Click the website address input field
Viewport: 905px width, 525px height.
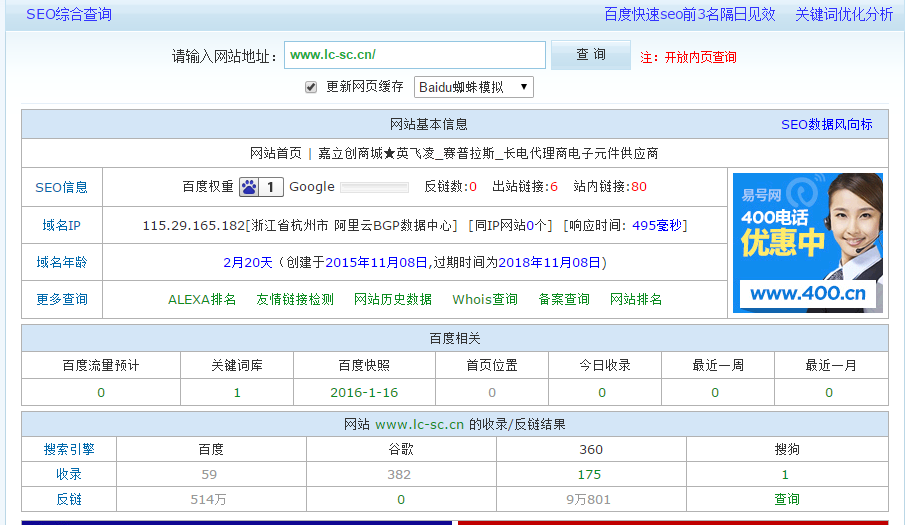pos(414,55)
